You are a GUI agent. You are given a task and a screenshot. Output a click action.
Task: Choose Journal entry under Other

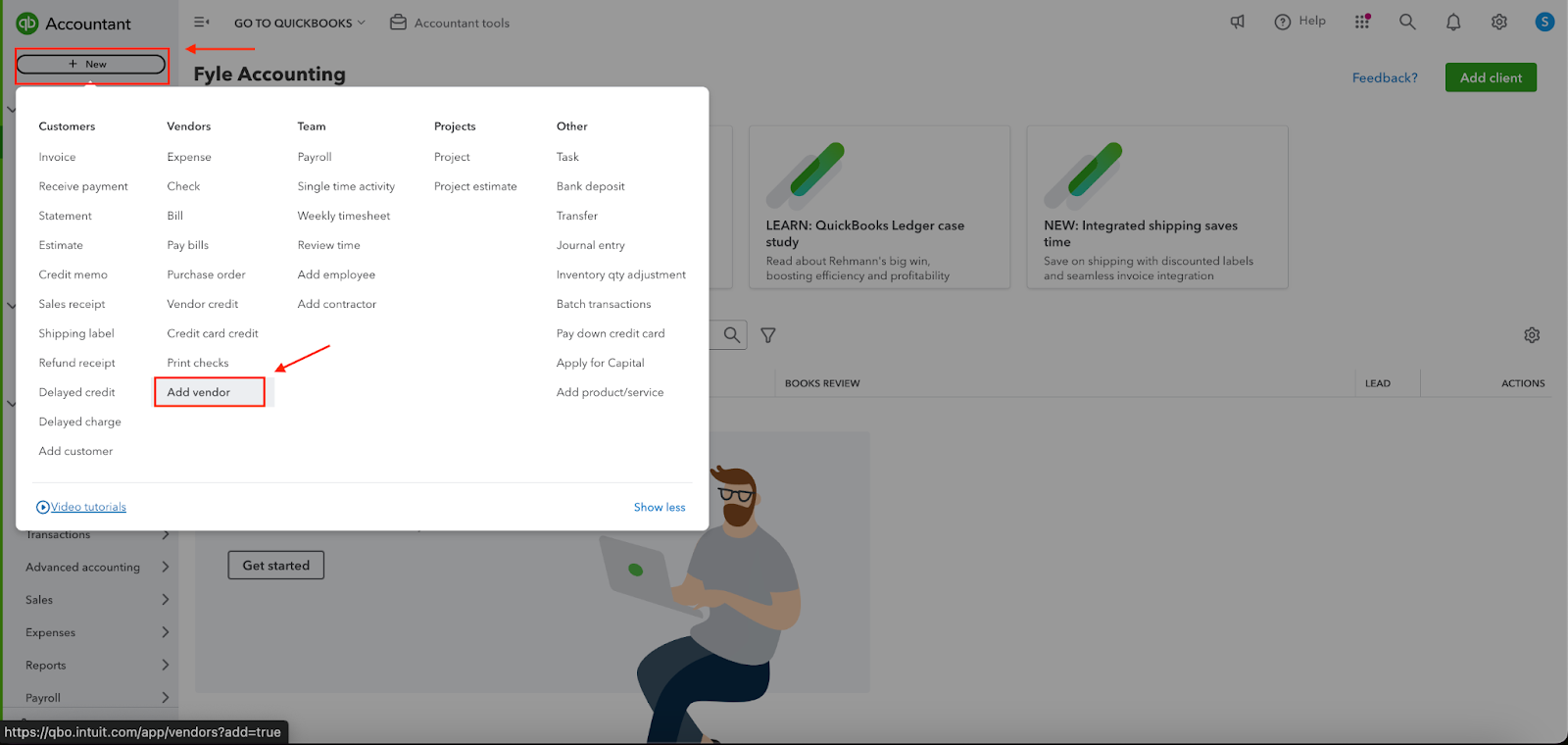pos(590,245)
